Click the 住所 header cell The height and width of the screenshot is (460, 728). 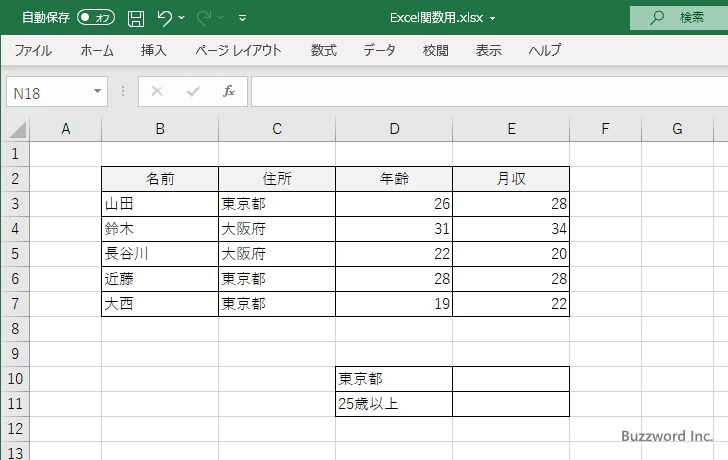pos(277,179)
